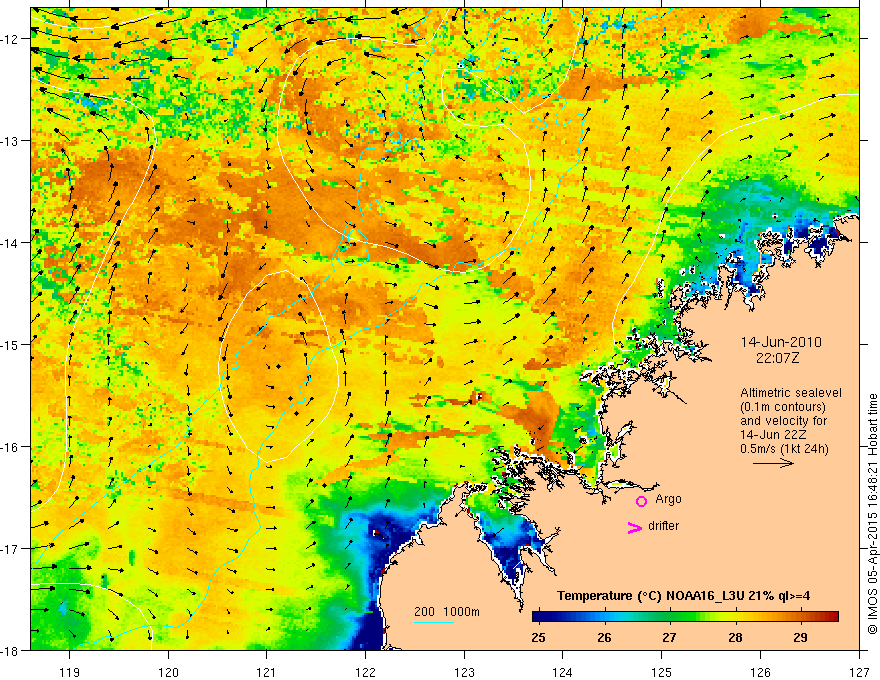The height and width of the screenshot is (680, 880).
Task: Click the 'Argo' legend label
Action: tap(668, 499)
